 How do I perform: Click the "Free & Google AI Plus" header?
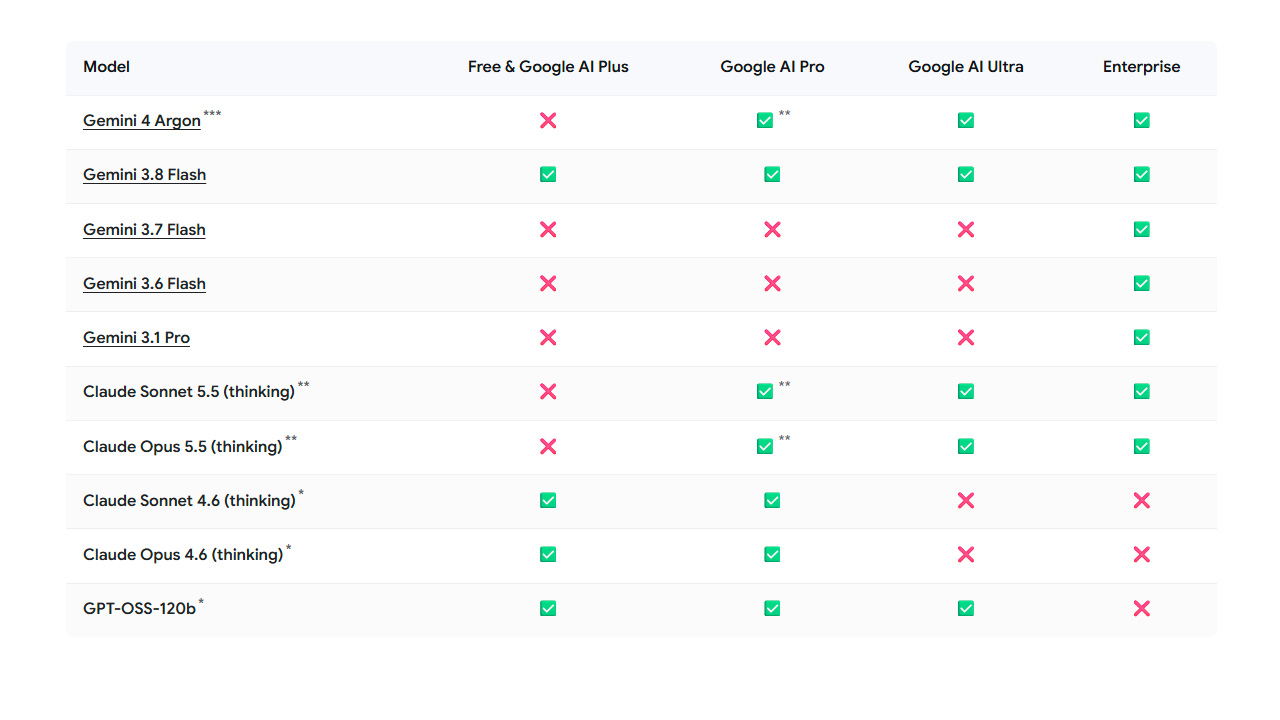[548, 67]
